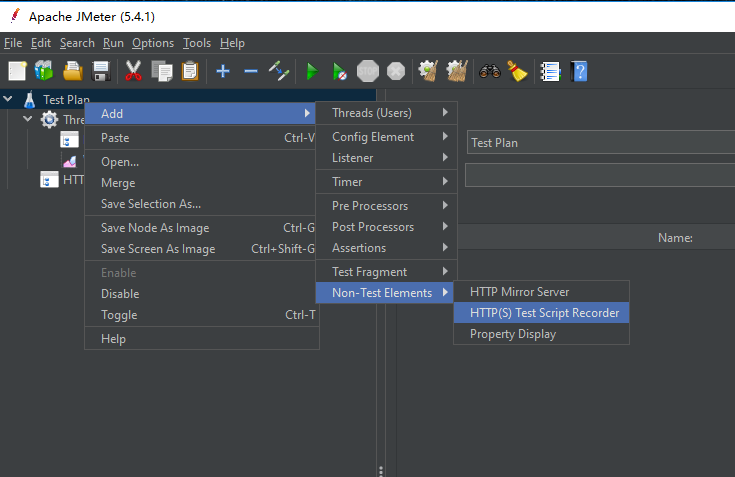The image size is (735, 477).
Task: Expand the Config Element submenu
Action: [386, 137]
